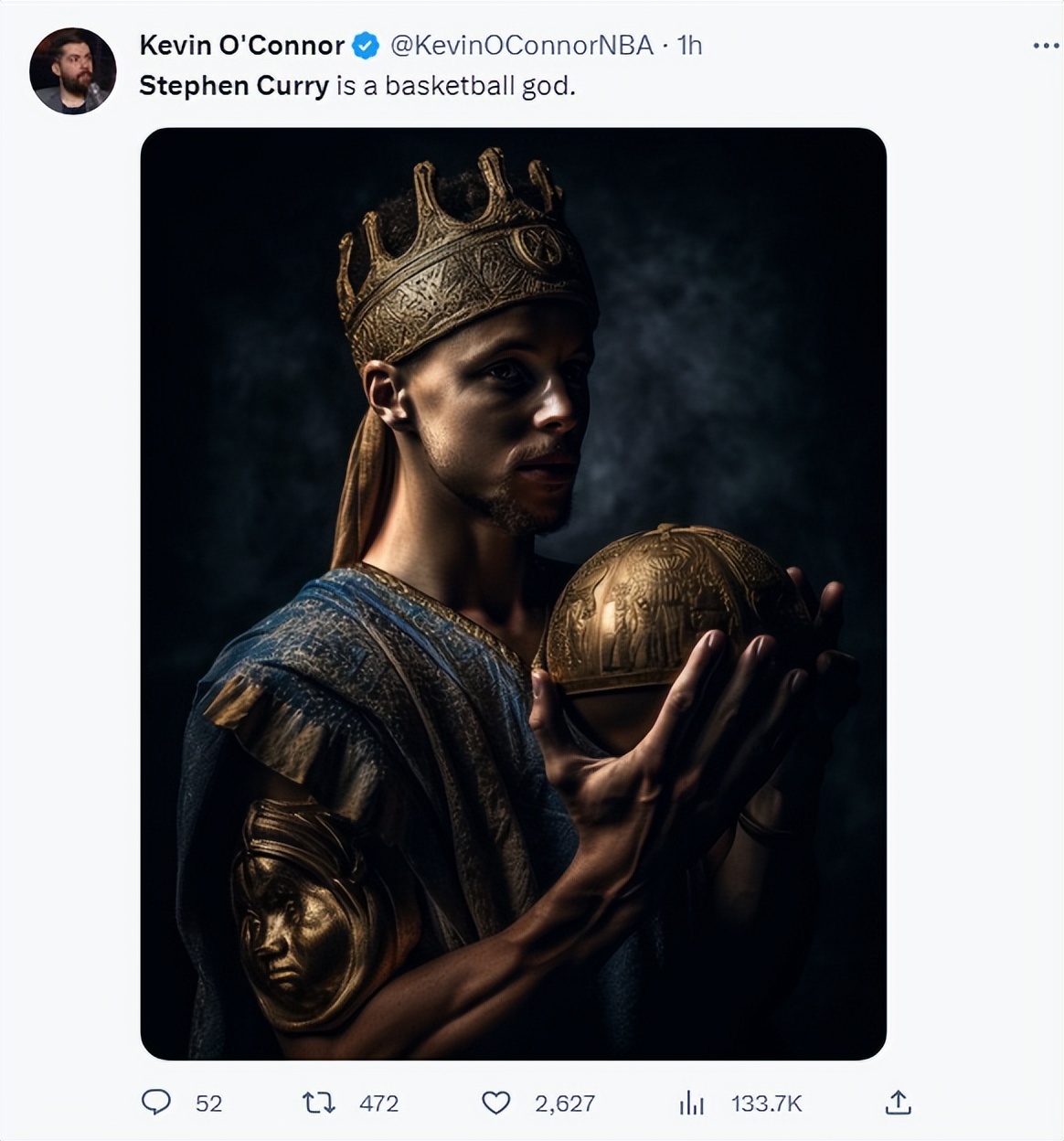Open Kevin O'Connor's profile picture
The image size is (1064, 1141).
(x=73, y=70)
